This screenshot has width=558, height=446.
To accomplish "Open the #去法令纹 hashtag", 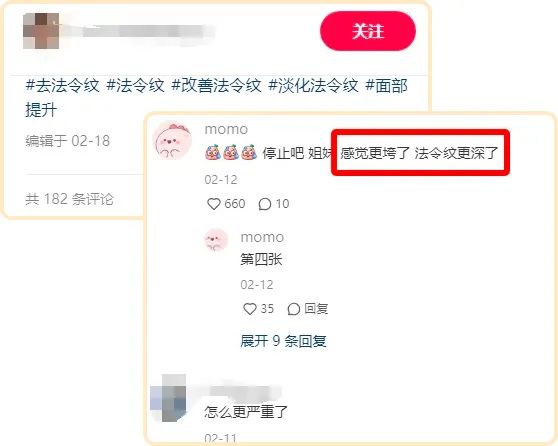I will 63,86.
